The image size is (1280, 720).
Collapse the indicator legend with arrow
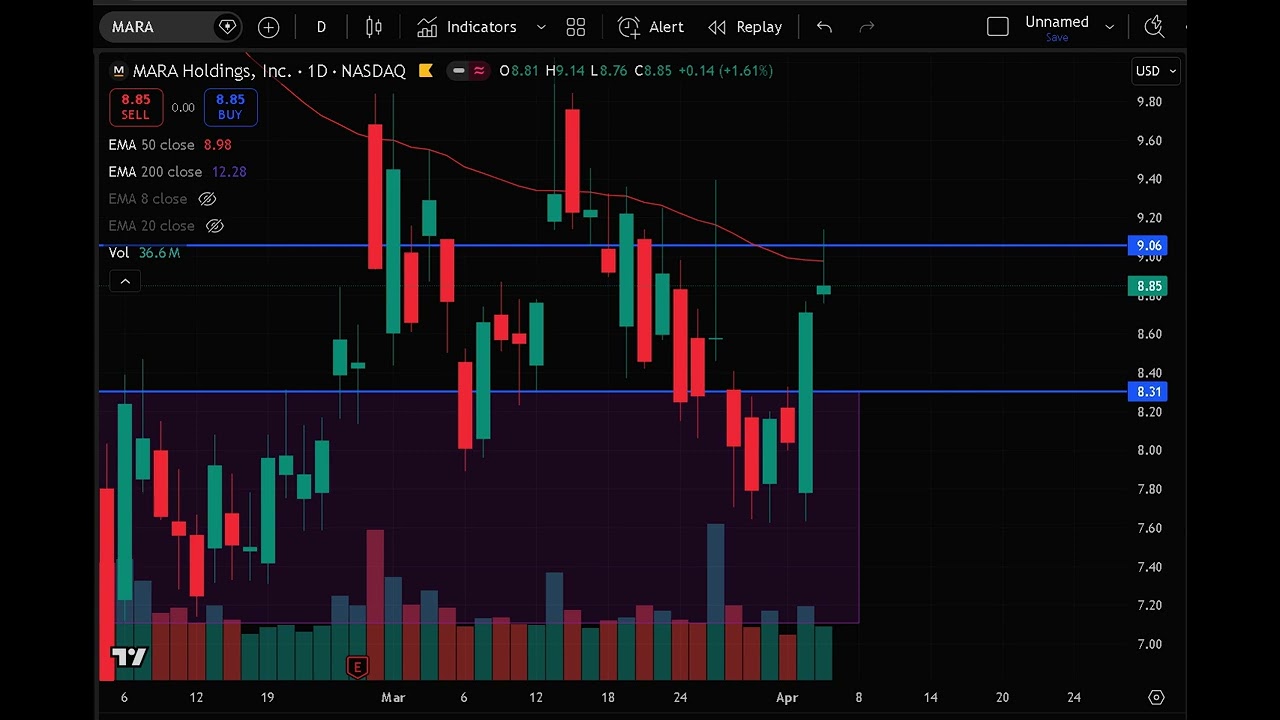coord(125,282)
